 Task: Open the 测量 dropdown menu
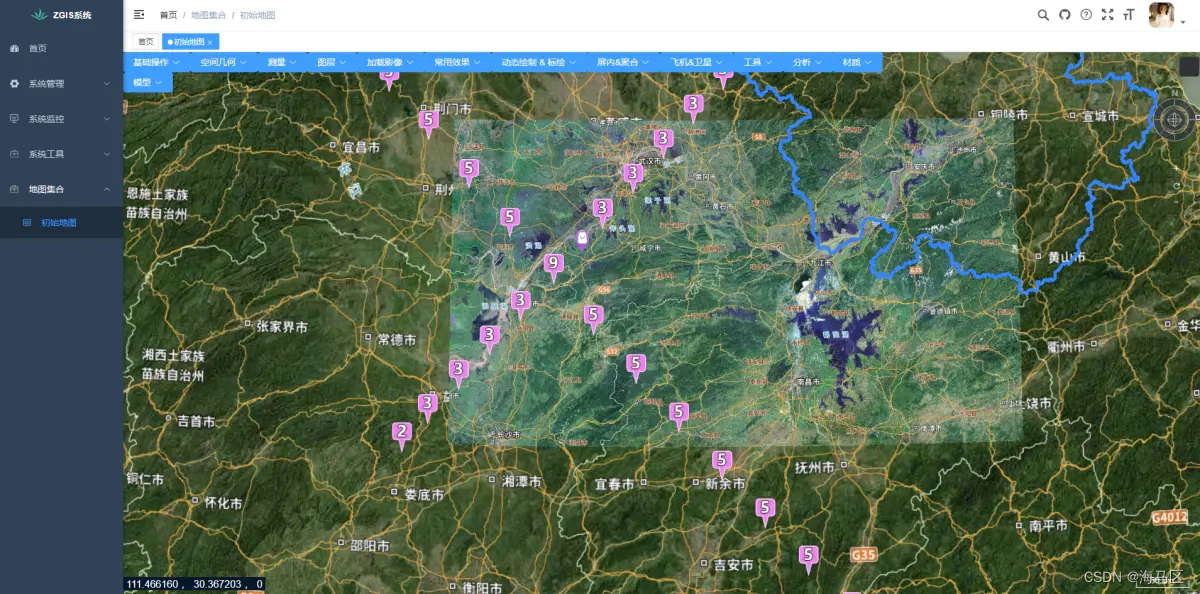pyautogui.click(x=282, y=62)
